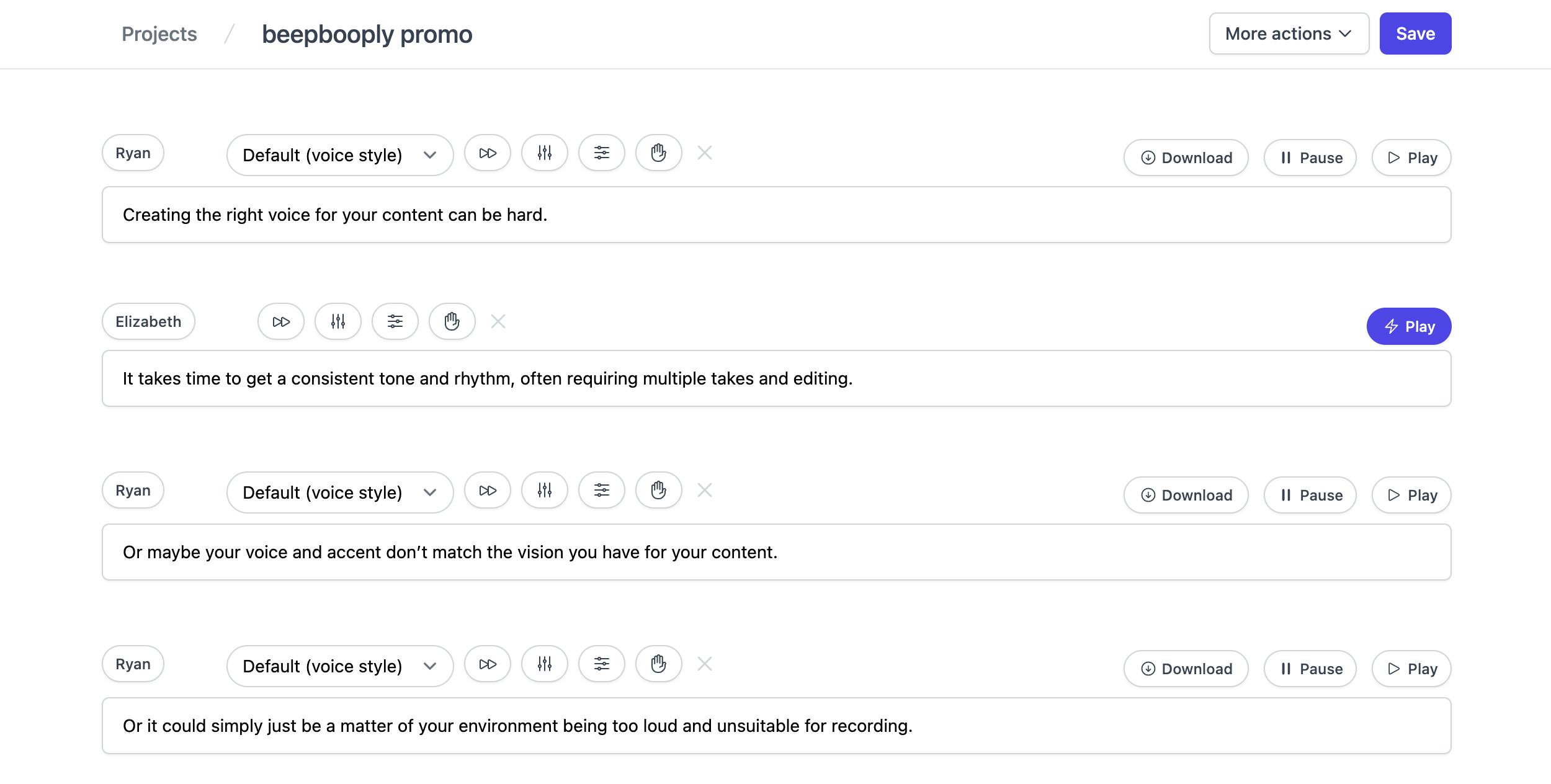Screen dimensions: 1551x784
Task: Click the raised hand icon in last Ryan row
Action: 659,664
